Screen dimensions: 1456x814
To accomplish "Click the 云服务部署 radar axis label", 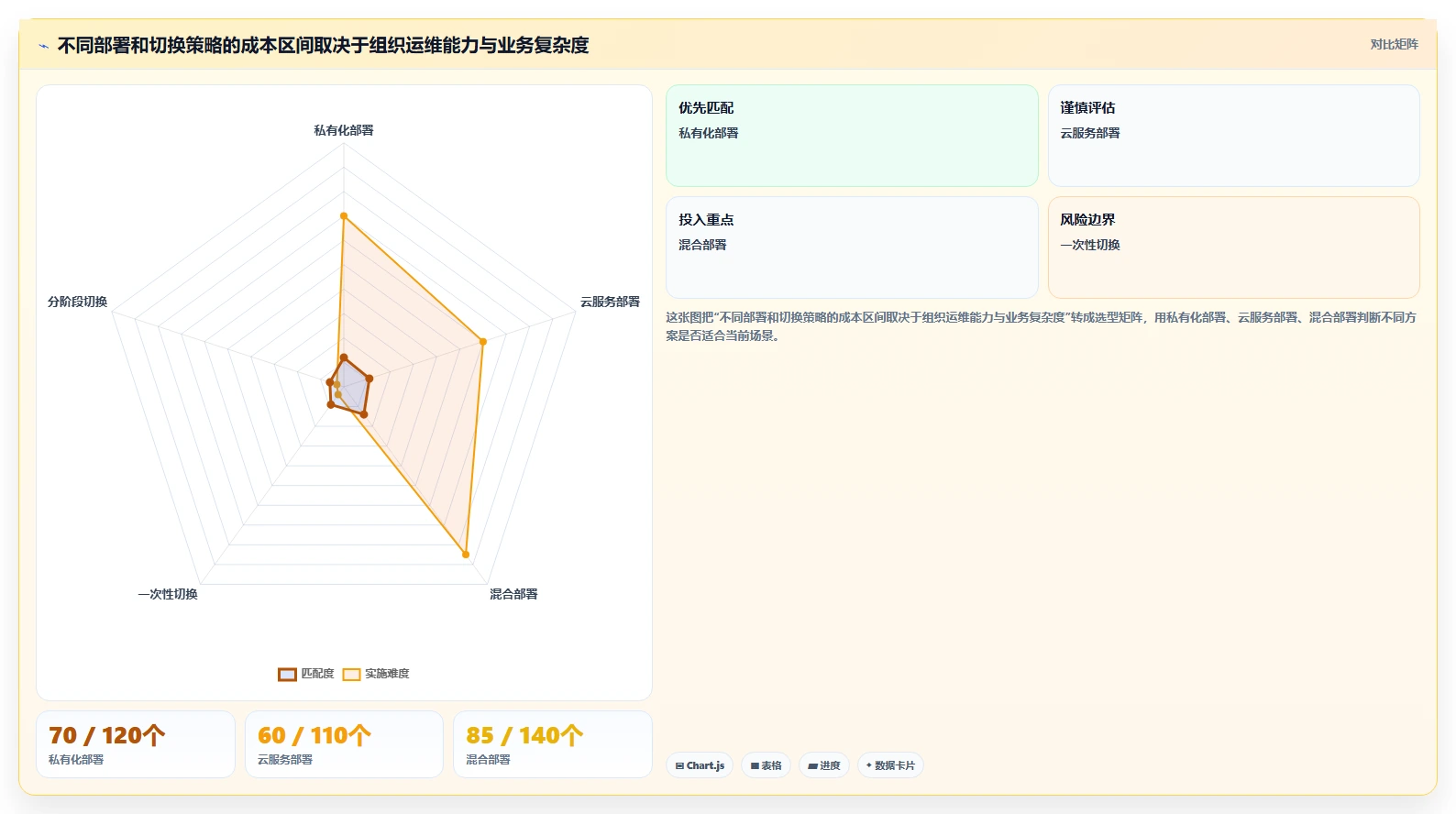I will [x=610, y=302].
